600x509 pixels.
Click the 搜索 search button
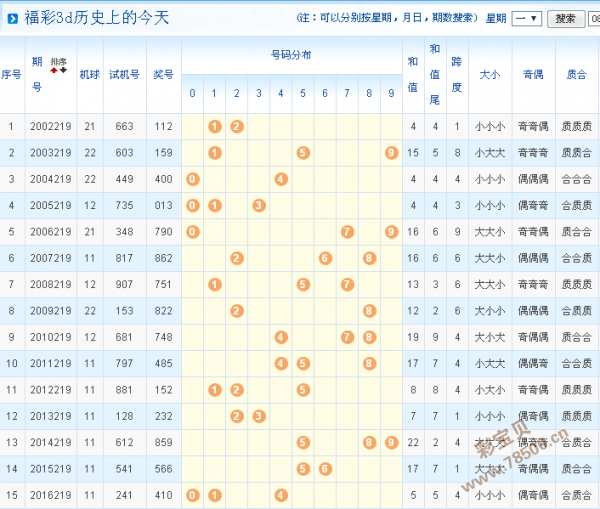[566, 18]
